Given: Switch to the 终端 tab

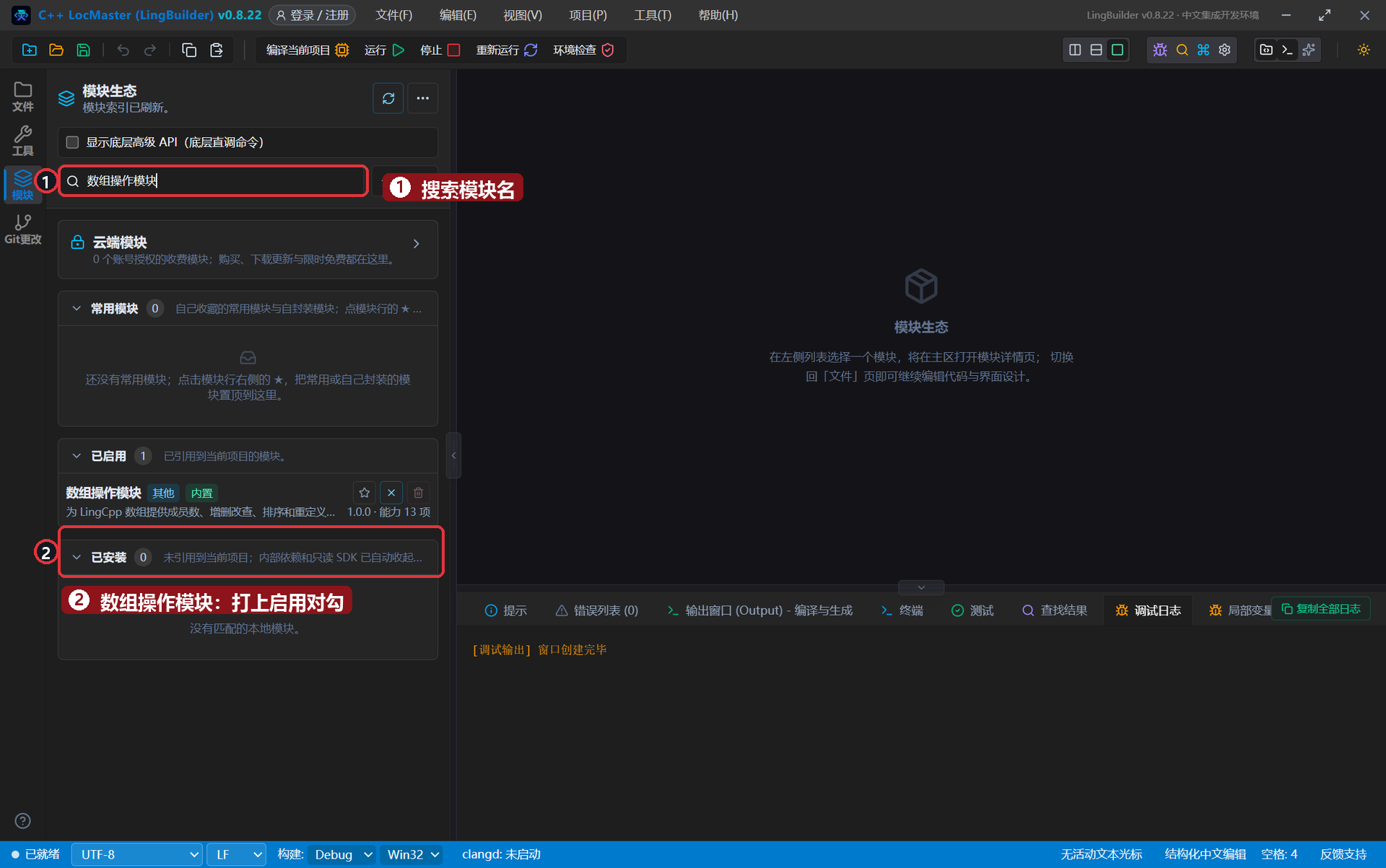Looking at the screenshot, I should click(x=902, y=610).
